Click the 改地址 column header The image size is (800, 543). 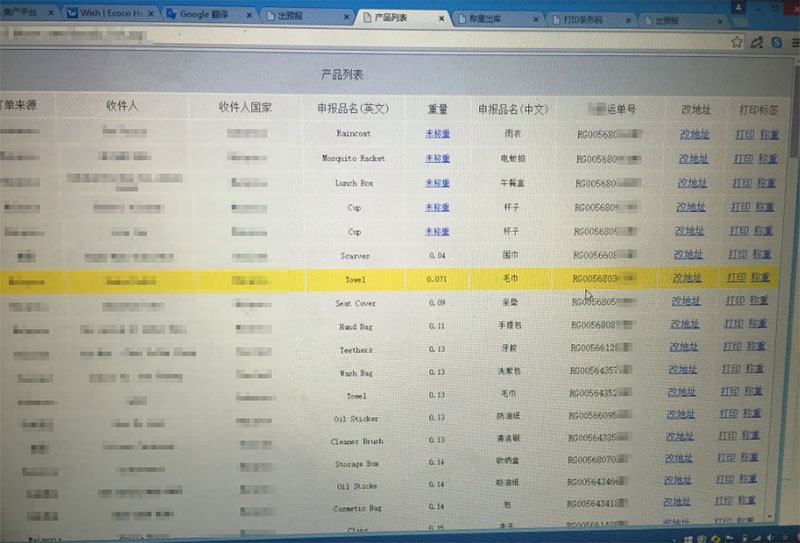coord(696,109)
